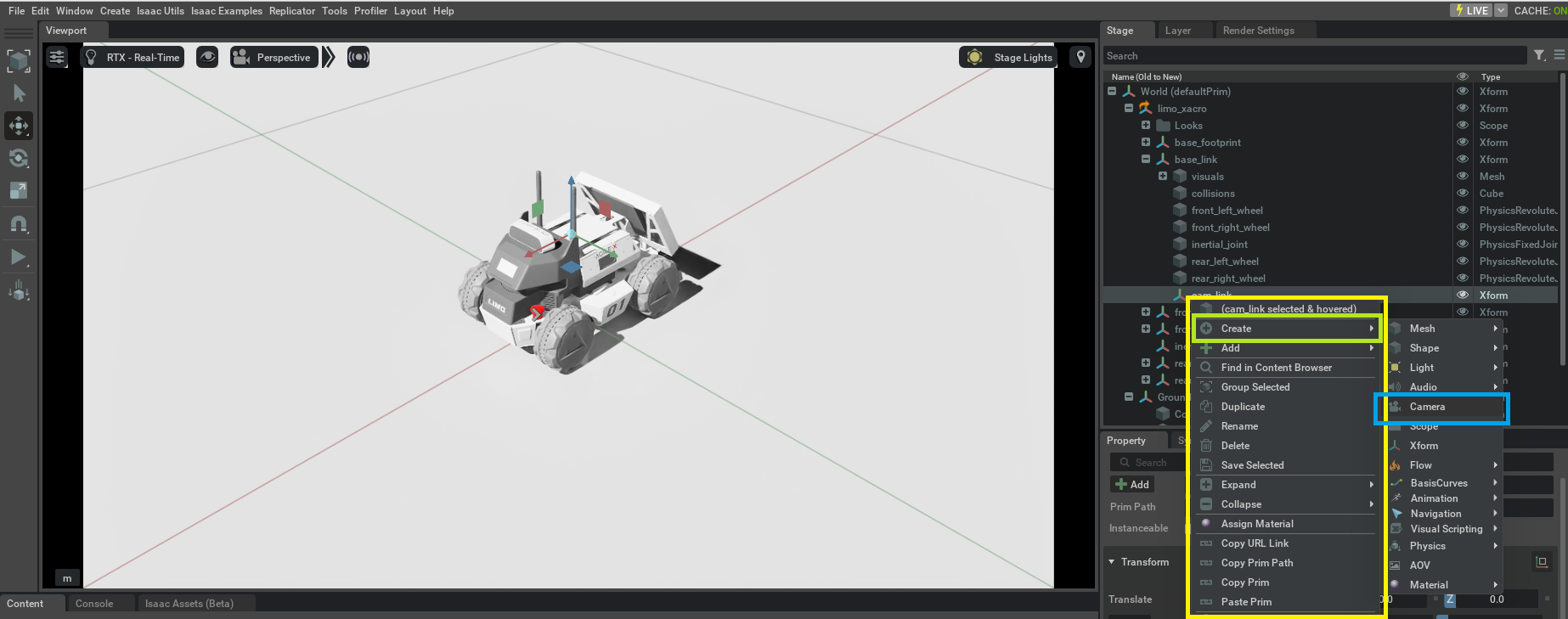Toggle visibility of limo_xacro prim
This screenshot has height=619, width=1568.
click(x=1463, y=108)
